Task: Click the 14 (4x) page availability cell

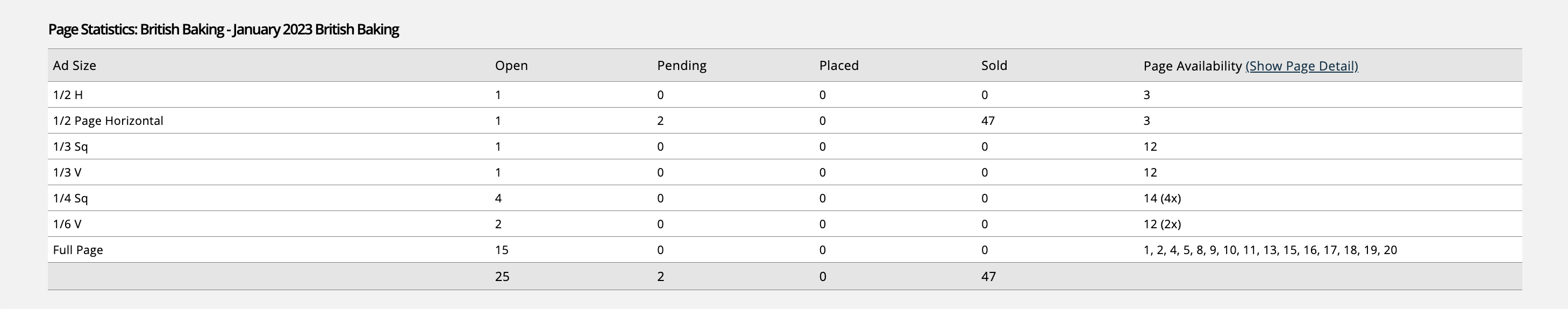Action: pos(1161,199)
